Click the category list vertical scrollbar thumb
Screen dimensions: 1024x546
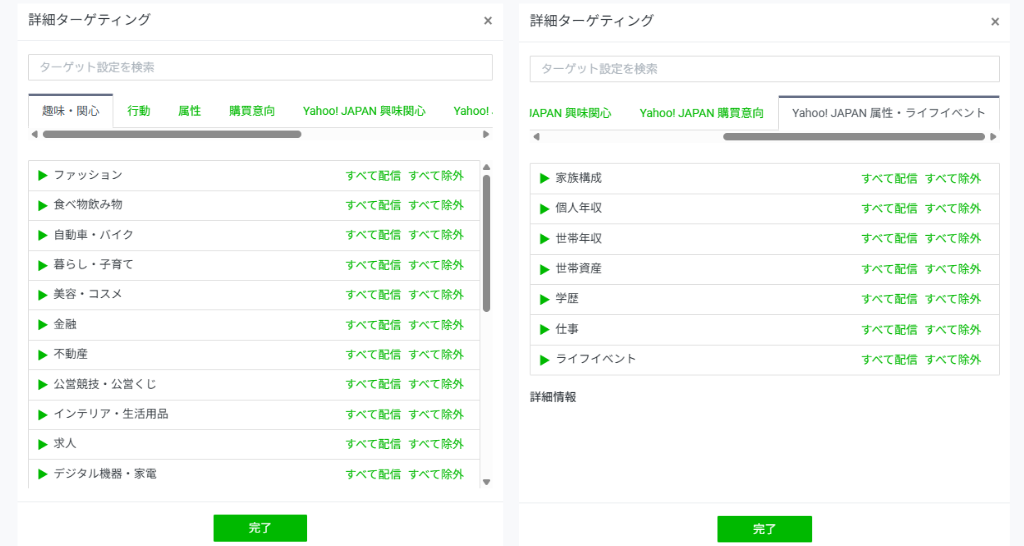(486, 243)
